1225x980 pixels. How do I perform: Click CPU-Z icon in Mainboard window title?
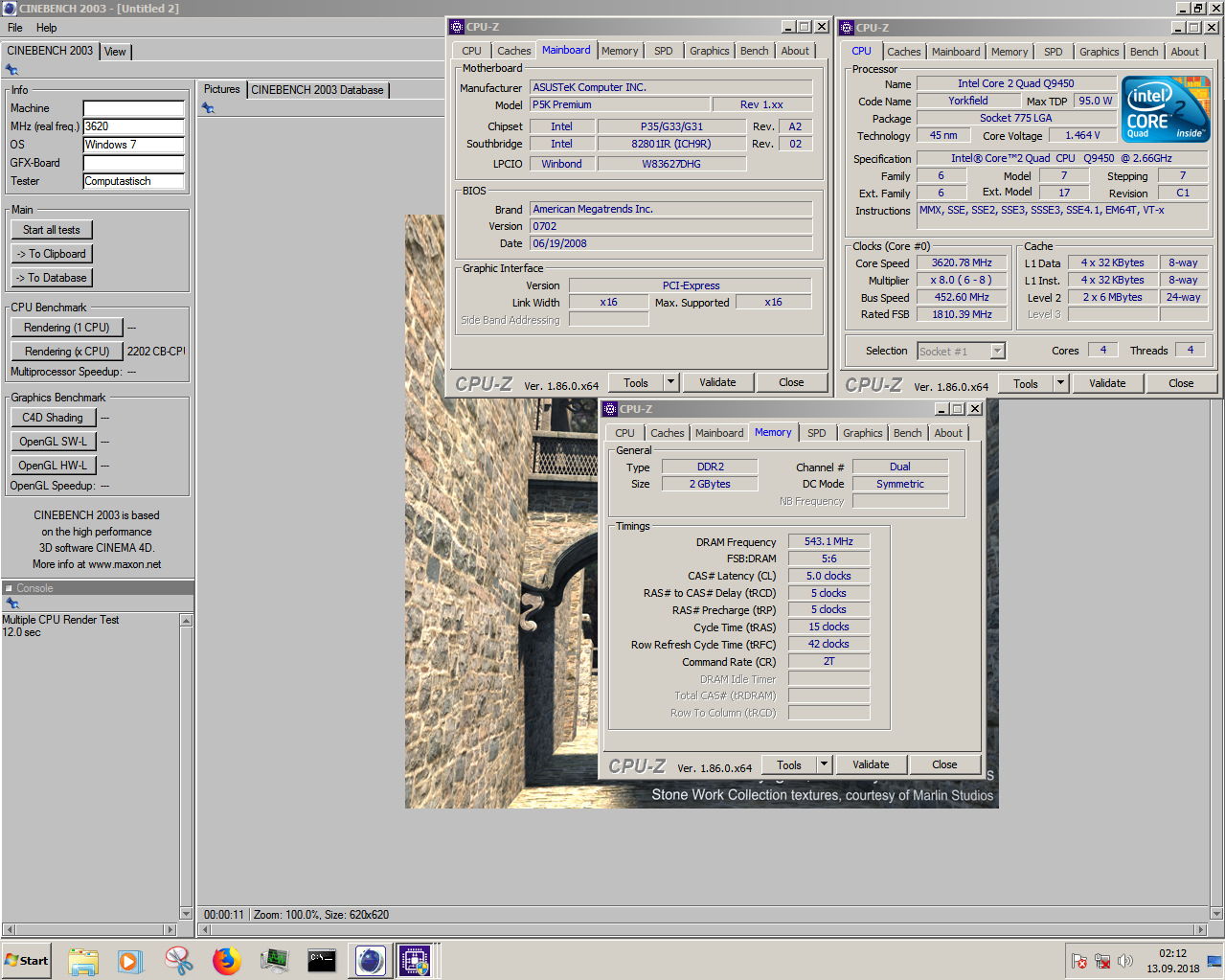pos(457,27)
